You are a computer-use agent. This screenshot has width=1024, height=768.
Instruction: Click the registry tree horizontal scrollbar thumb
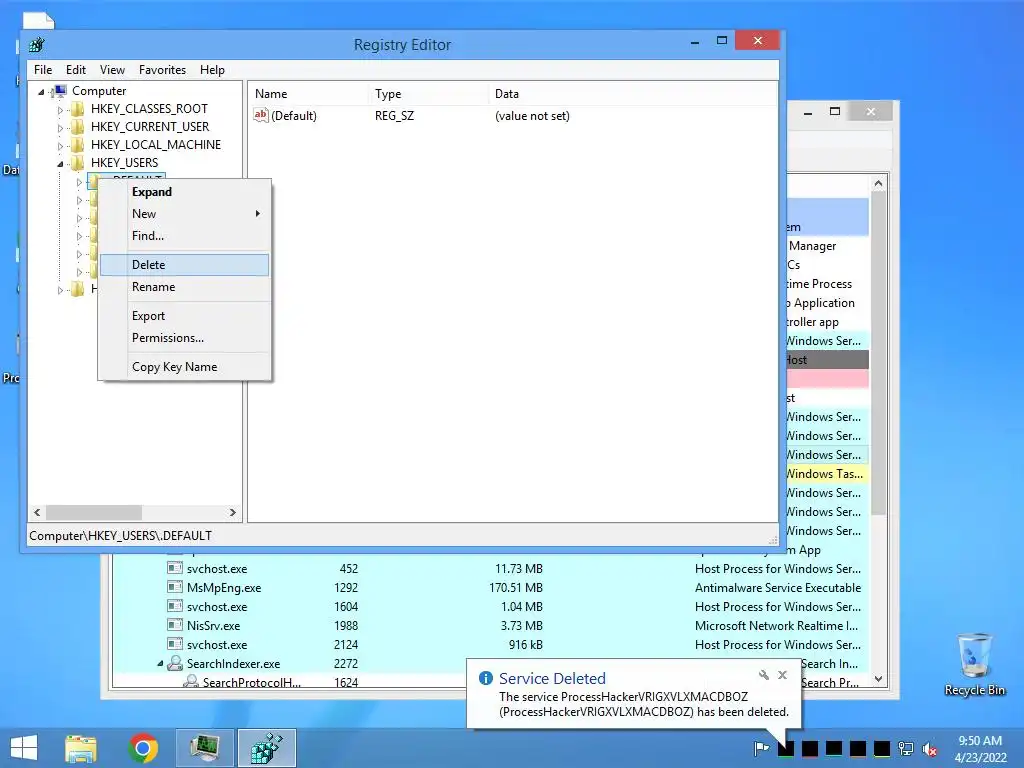[93, 513]
